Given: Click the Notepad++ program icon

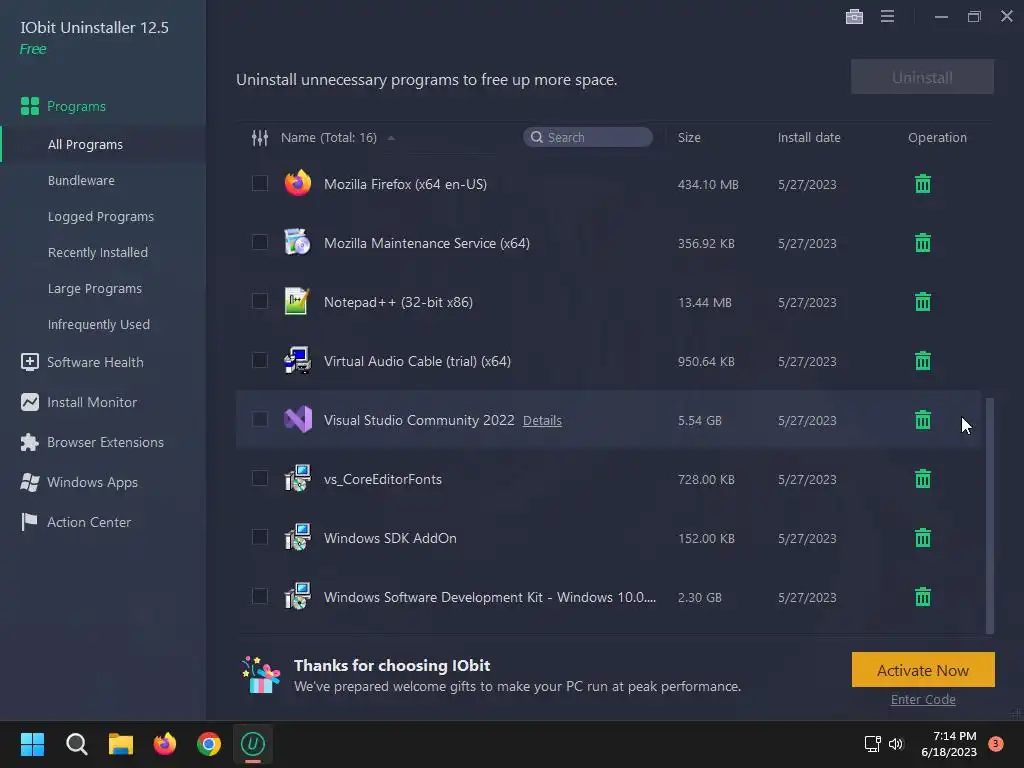Looking at the screenshot, I should click(x=297, y=301).
